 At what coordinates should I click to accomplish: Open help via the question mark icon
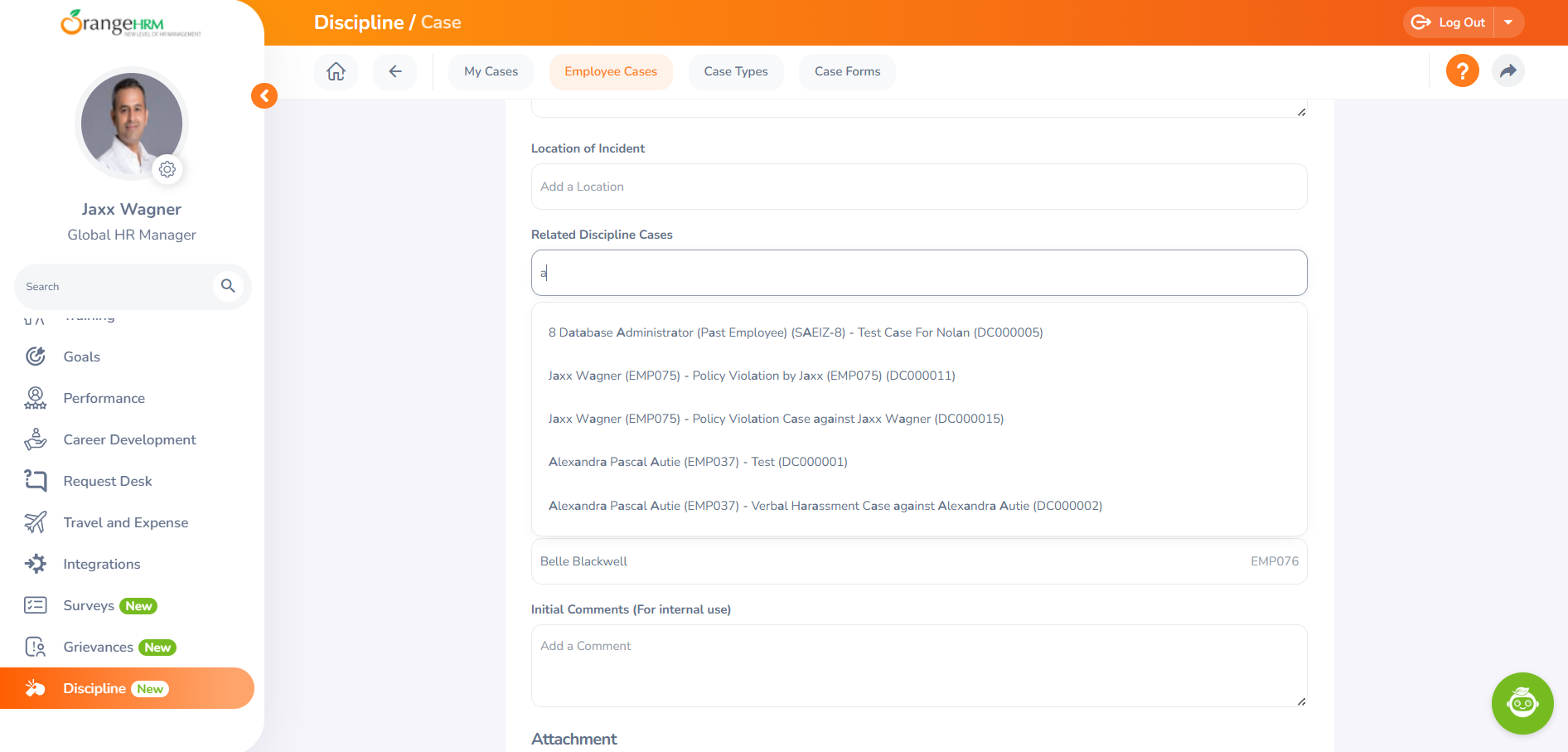point(1462,71)
